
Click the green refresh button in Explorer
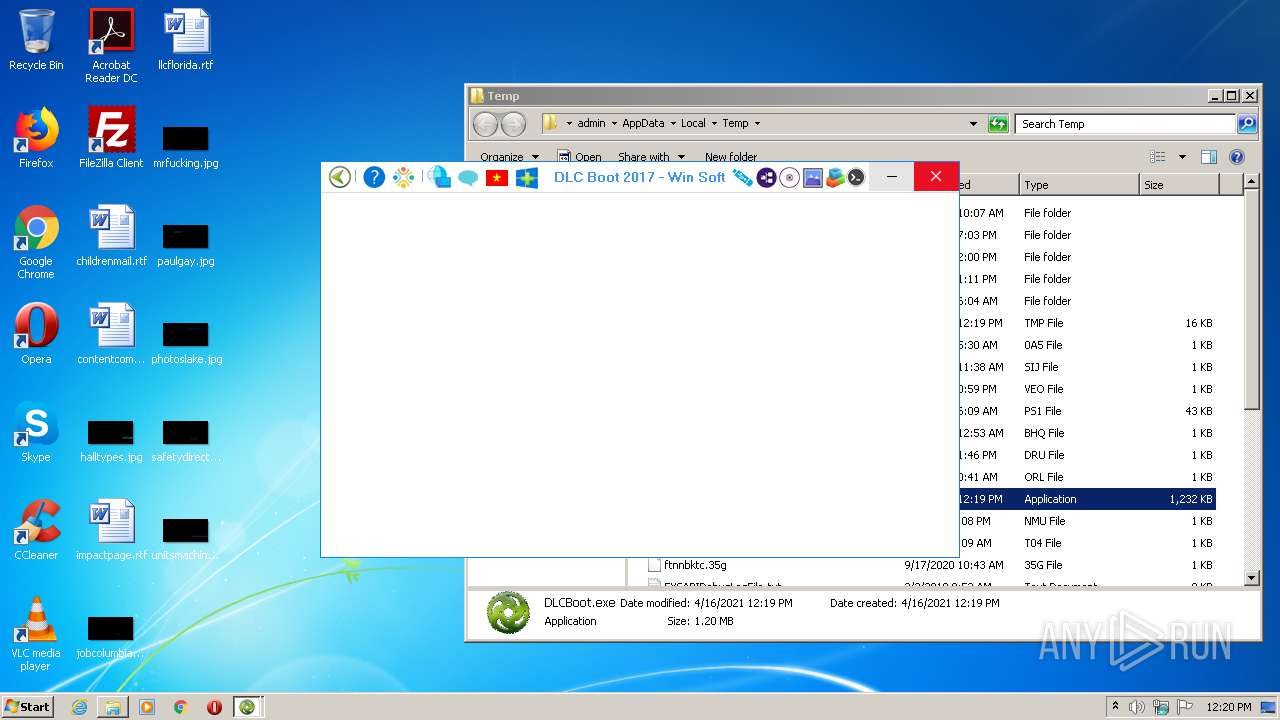[998, 124]
